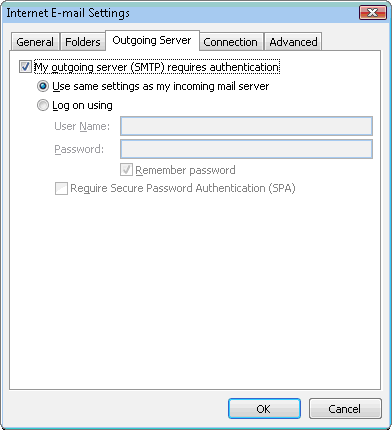Enable Require Secure Password Authentication (SPA) checkbox
The height and width of the screenshot is (430, 392).
61,188
